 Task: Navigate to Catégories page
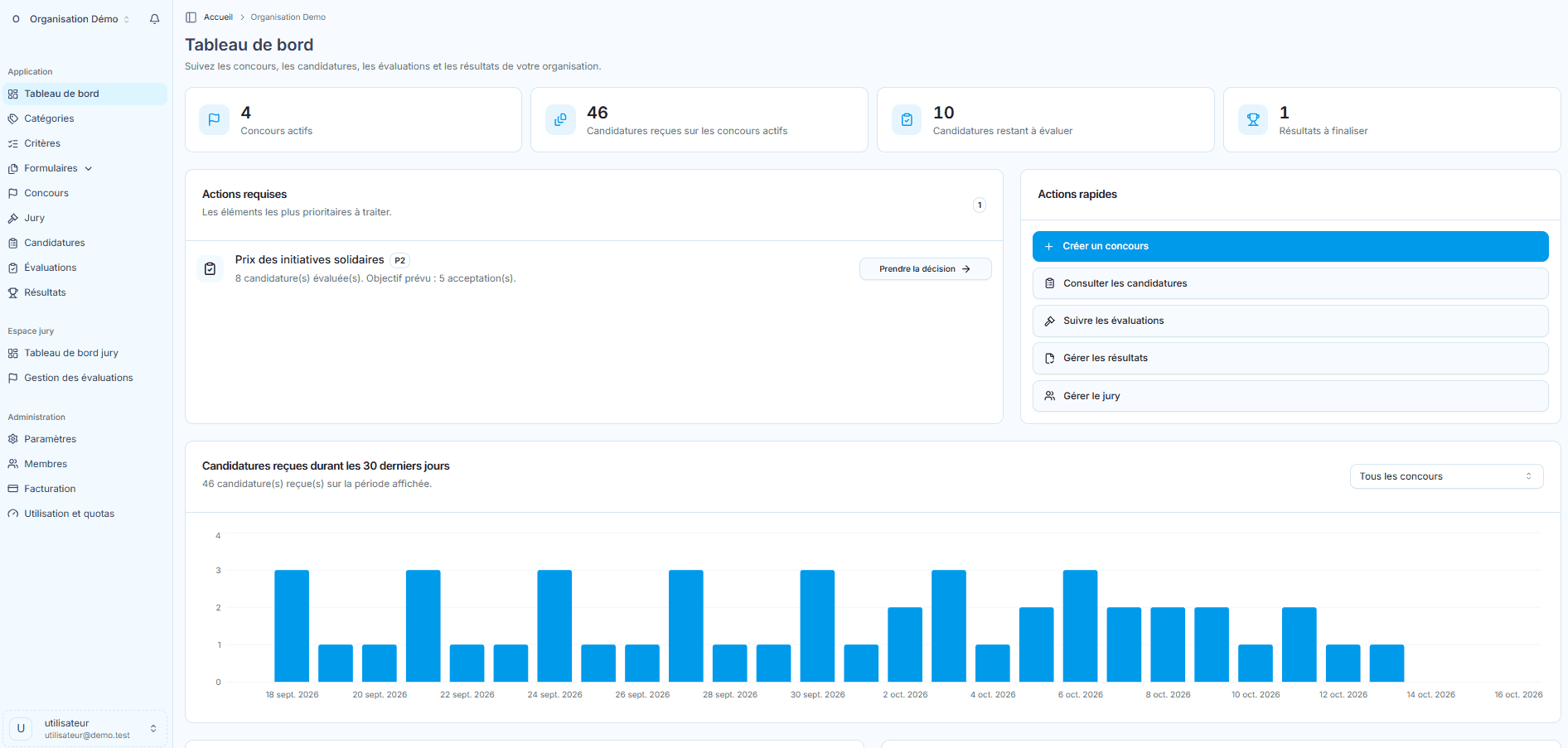[85, 118]
